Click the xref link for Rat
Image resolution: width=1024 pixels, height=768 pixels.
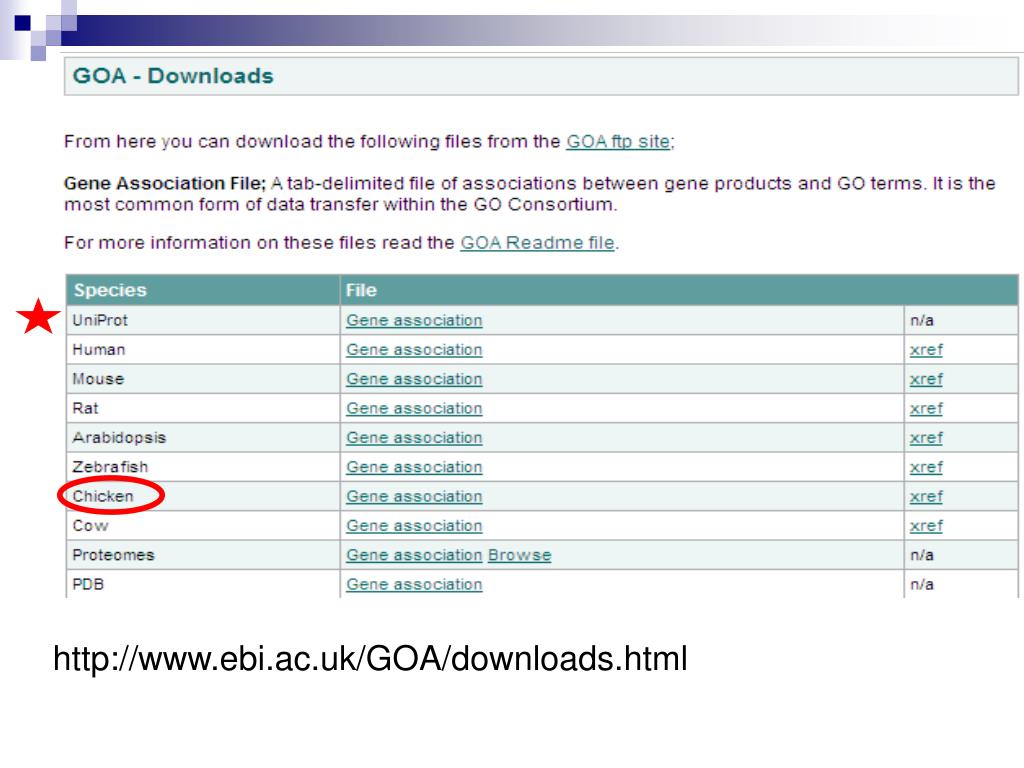coord(926,409)
